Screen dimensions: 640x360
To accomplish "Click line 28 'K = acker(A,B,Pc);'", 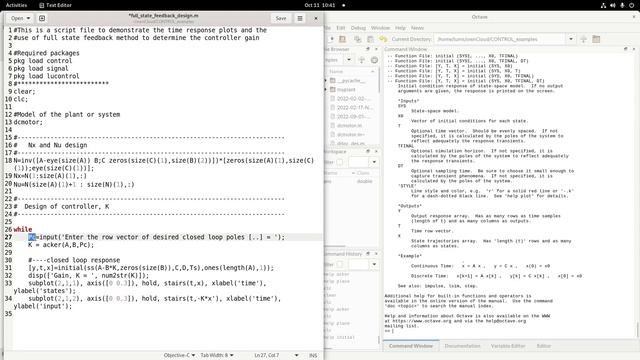I will click(61, 245).
